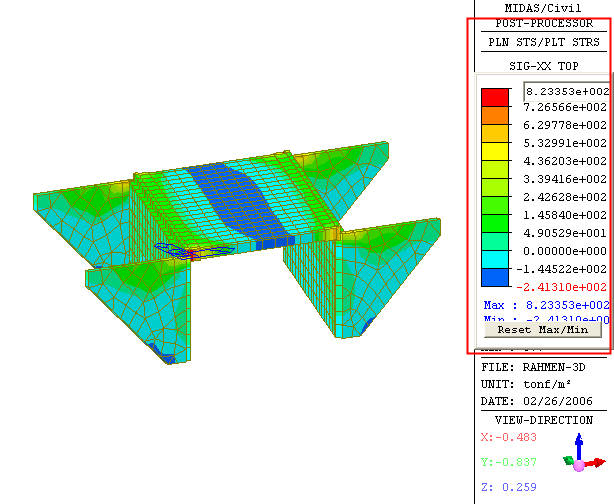614x504 pixels.
Task: Pick the dark blue bottom legend swatch
Action: click(x=494, y=278)
